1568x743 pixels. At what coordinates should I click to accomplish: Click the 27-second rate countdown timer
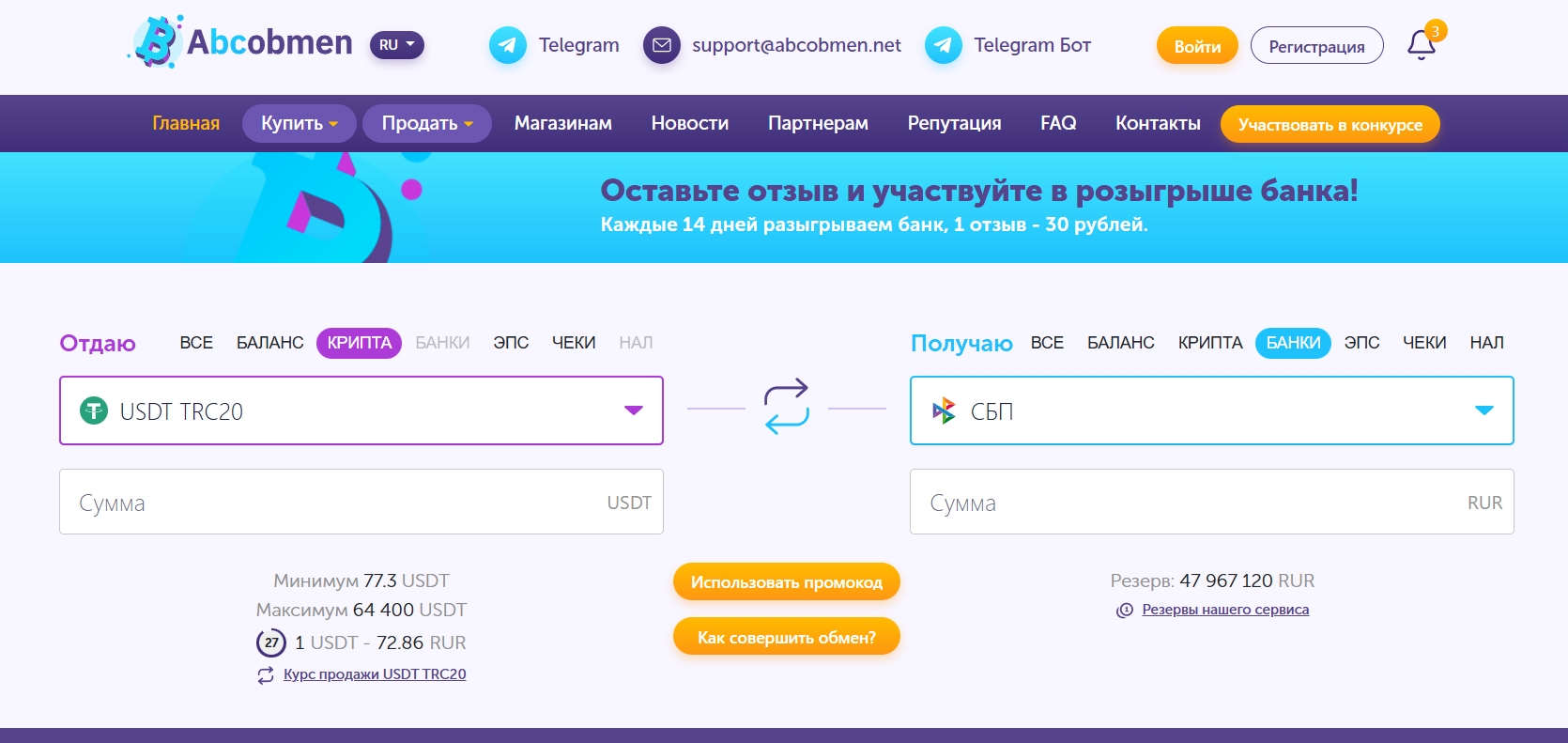(271, 642)
